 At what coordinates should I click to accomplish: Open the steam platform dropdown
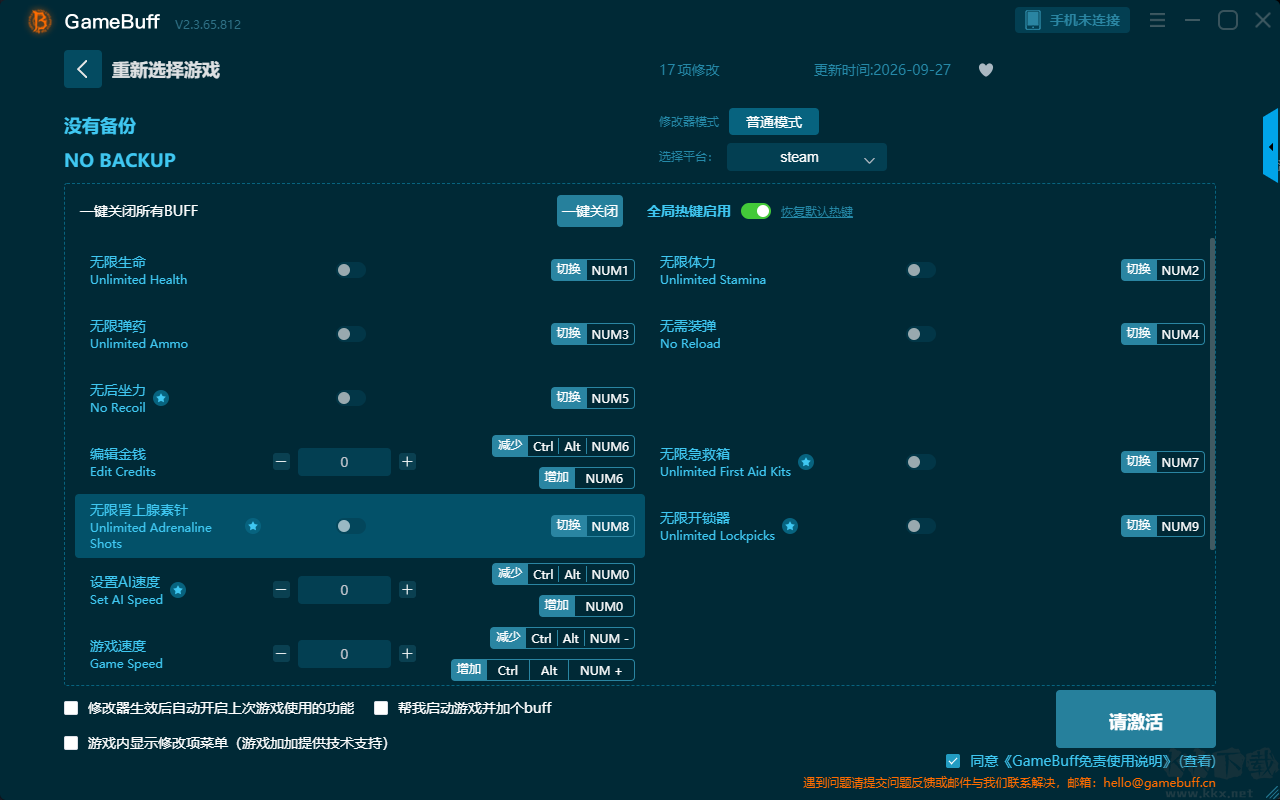click(807, 157)
